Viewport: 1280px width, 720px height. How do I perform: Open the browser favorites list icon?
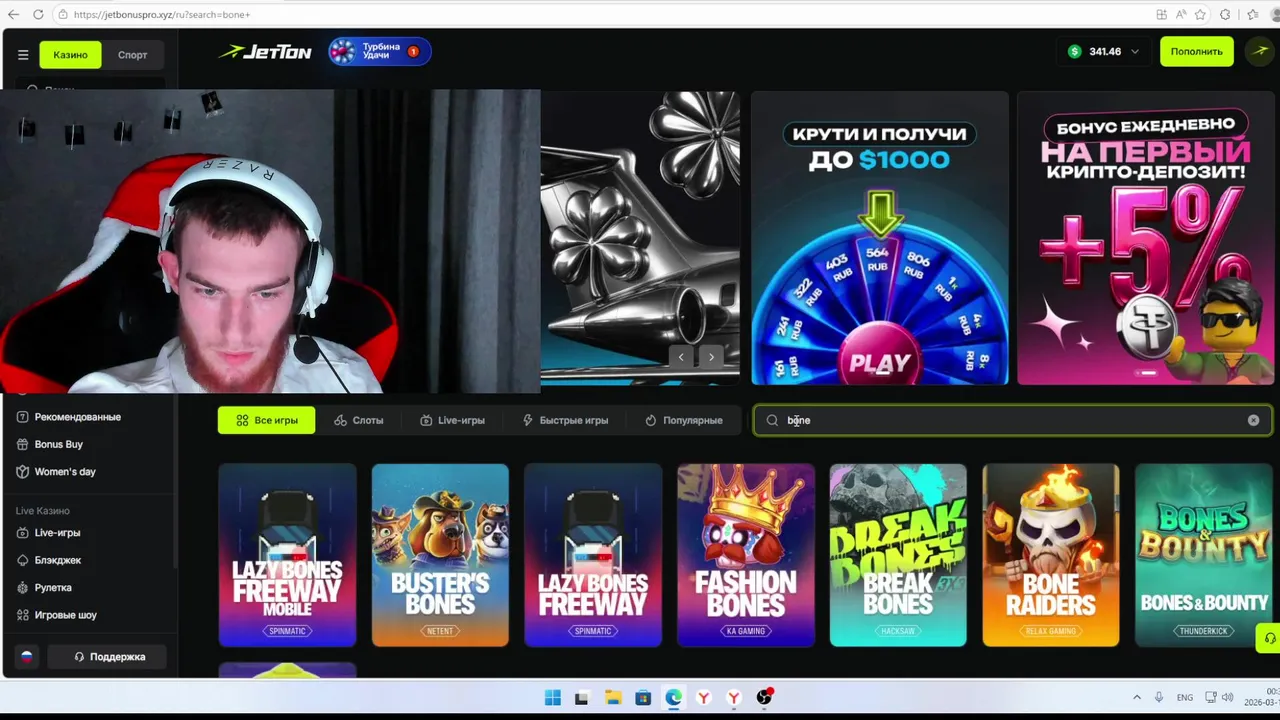tap(1252, 14)
